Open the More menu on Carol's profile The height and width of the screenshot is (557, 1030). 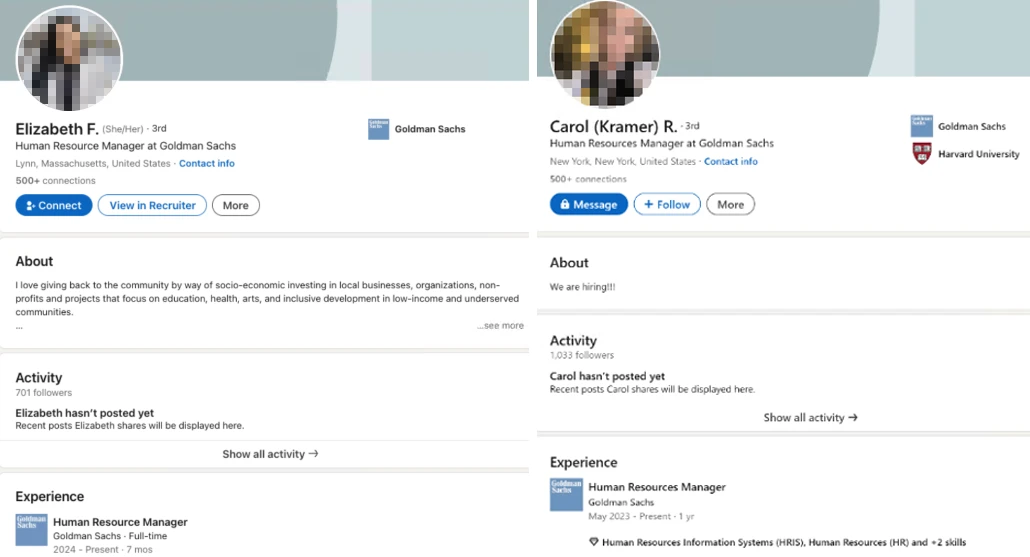tap(730, 204)
